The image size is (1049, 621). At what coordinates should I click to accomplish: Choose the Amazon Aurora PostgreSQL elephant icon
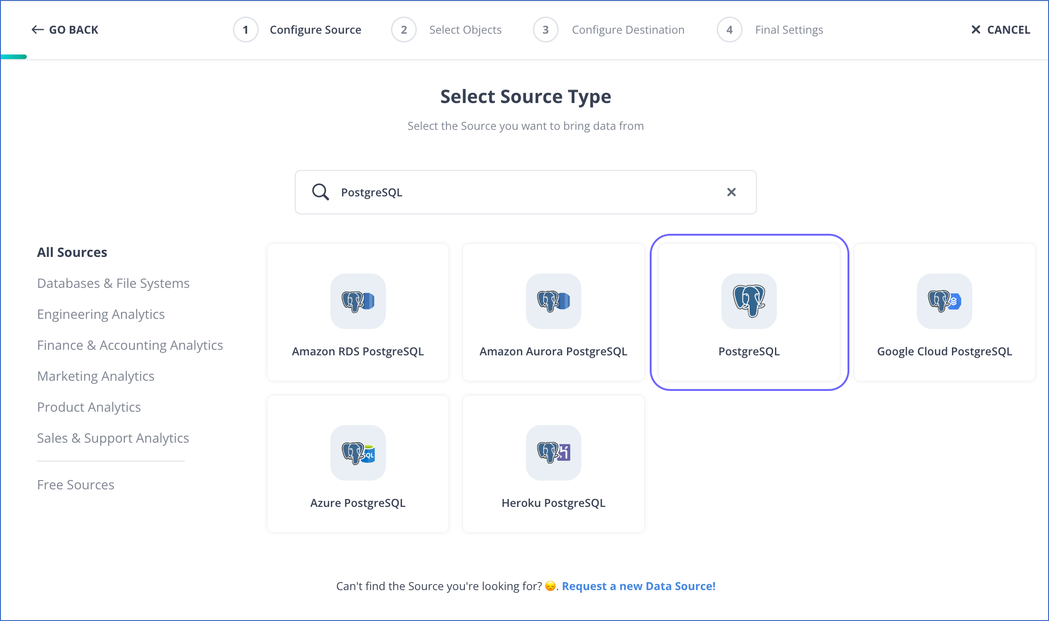(553, 301)
